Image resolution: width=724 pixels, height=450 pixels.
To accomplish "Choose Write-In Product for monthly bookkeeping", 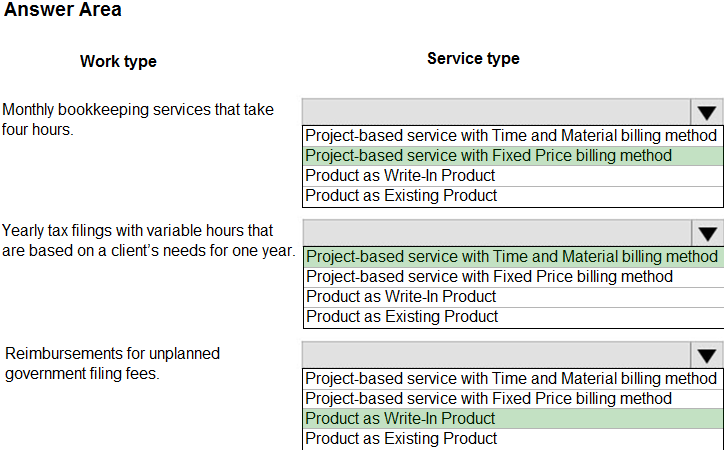I will point(400,175).
